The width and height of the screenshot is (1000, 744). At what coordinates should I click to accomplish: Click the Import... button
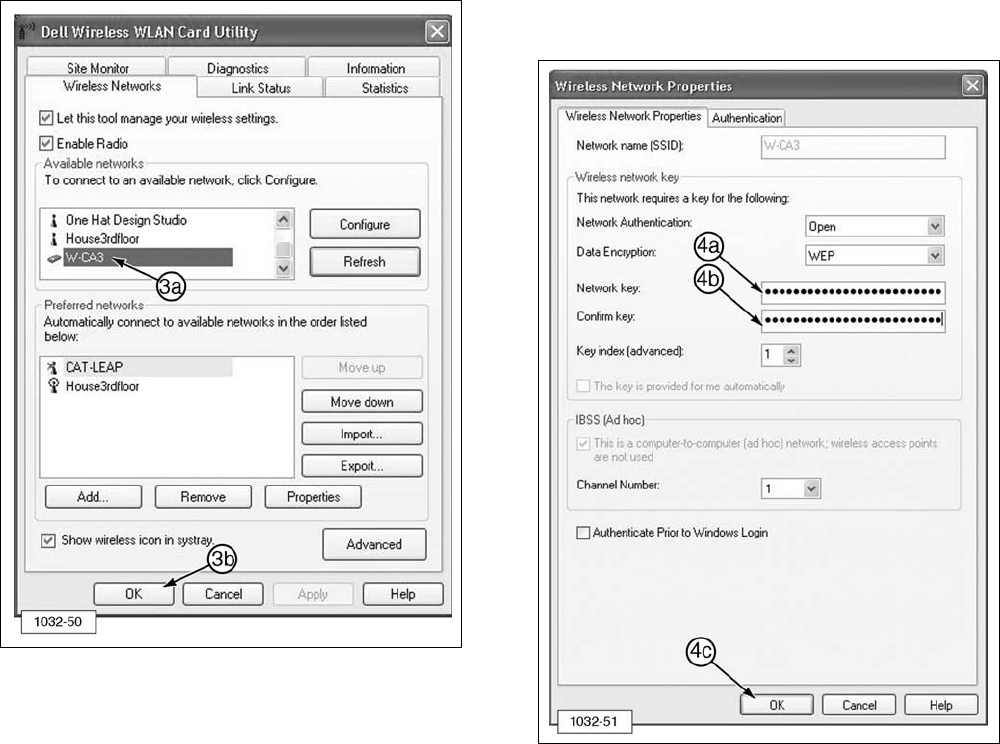362,434
